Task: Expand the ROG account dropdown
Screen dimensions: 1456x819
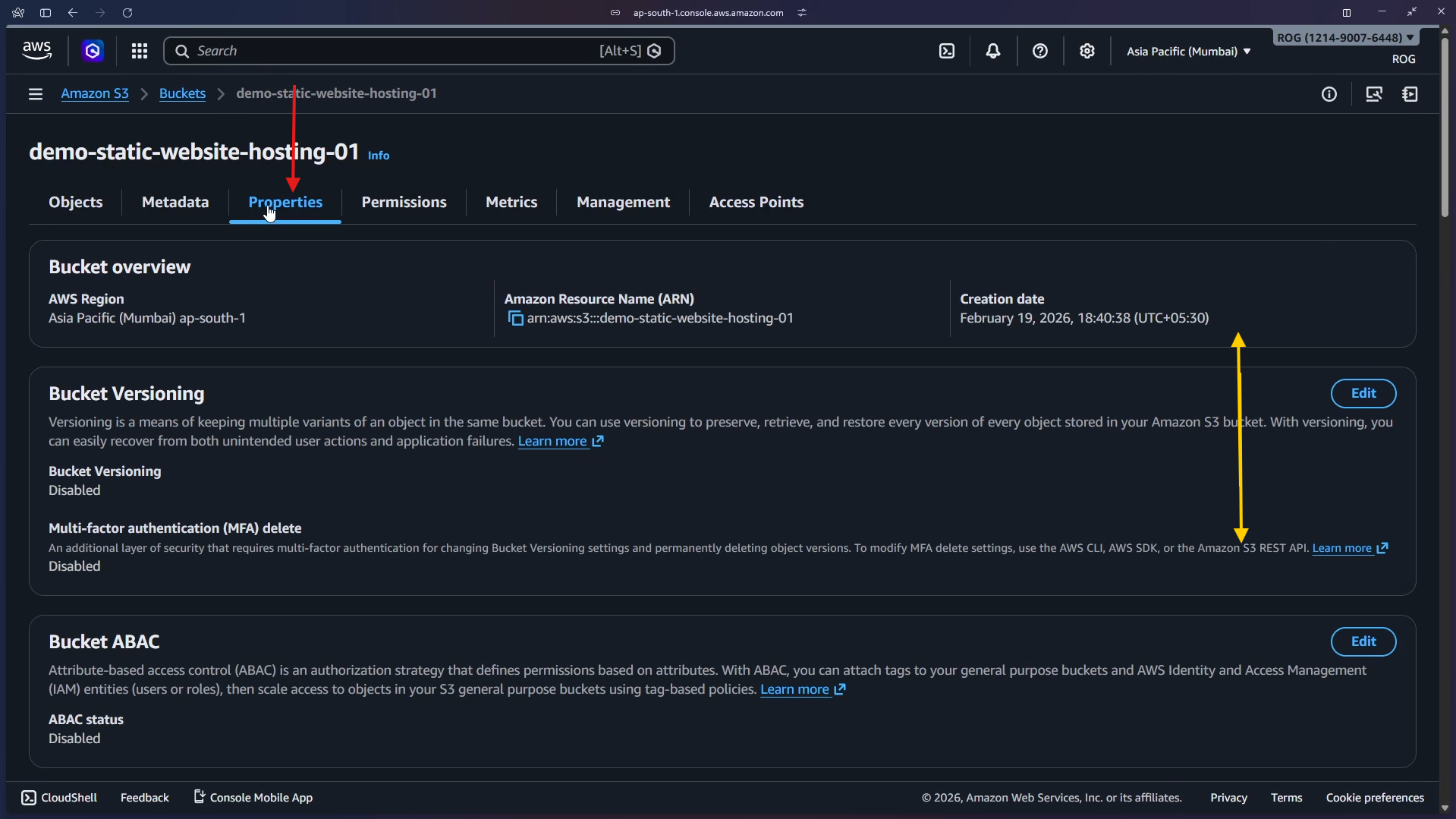Action: point(1344,36)
